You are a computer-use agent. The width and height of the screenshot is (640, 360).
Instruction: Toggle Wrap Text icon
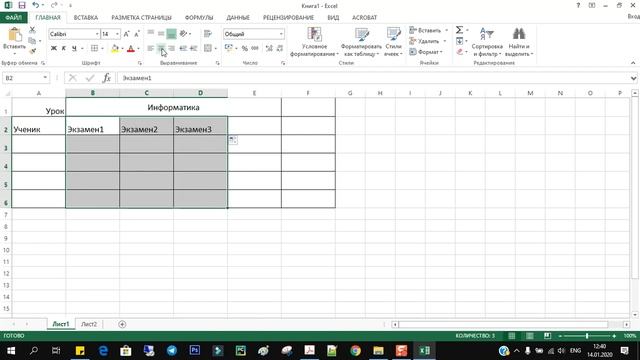[x=208, y=33]
